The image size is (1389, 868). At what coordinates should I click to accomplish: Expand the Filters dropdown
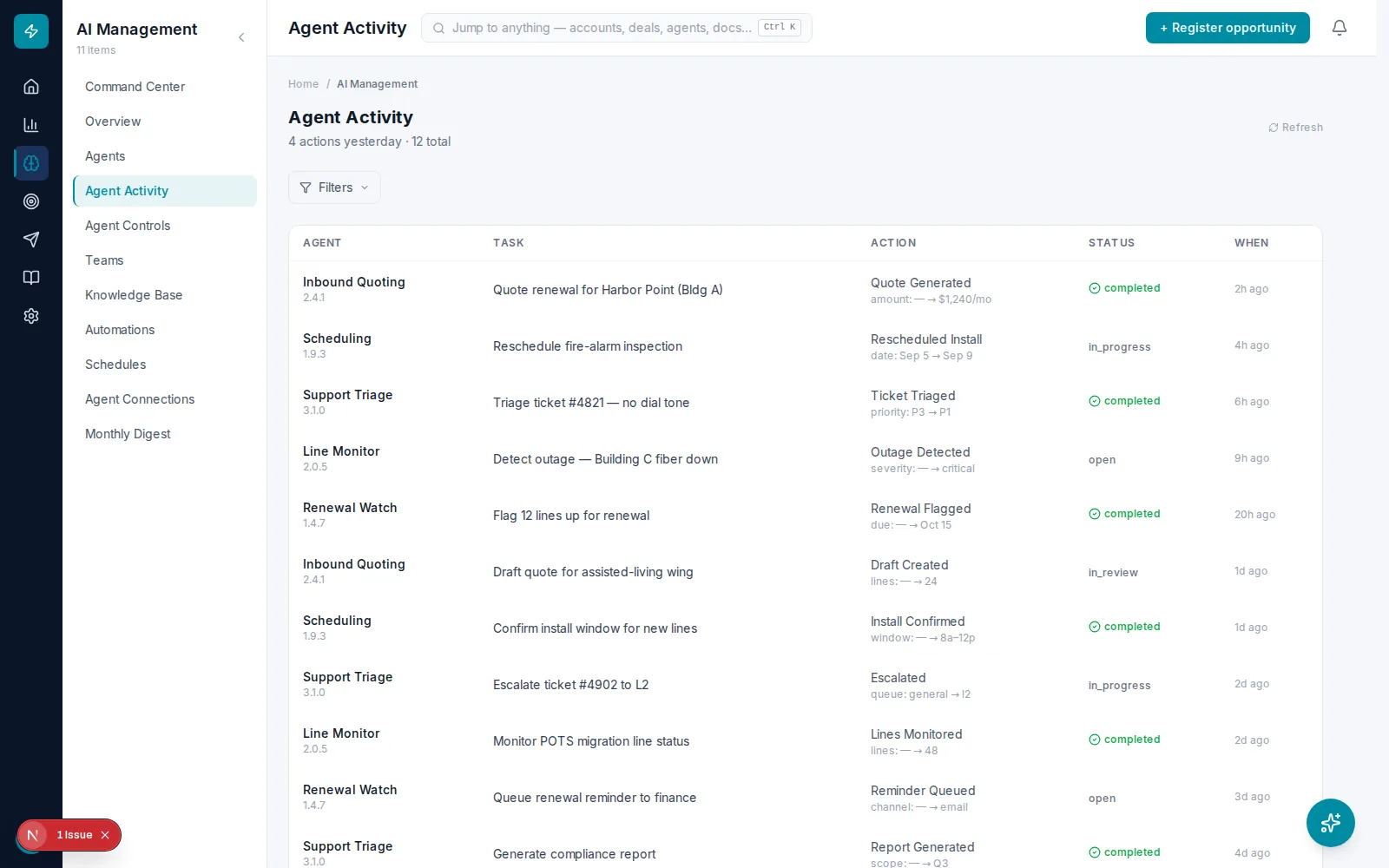click(334, 187)
